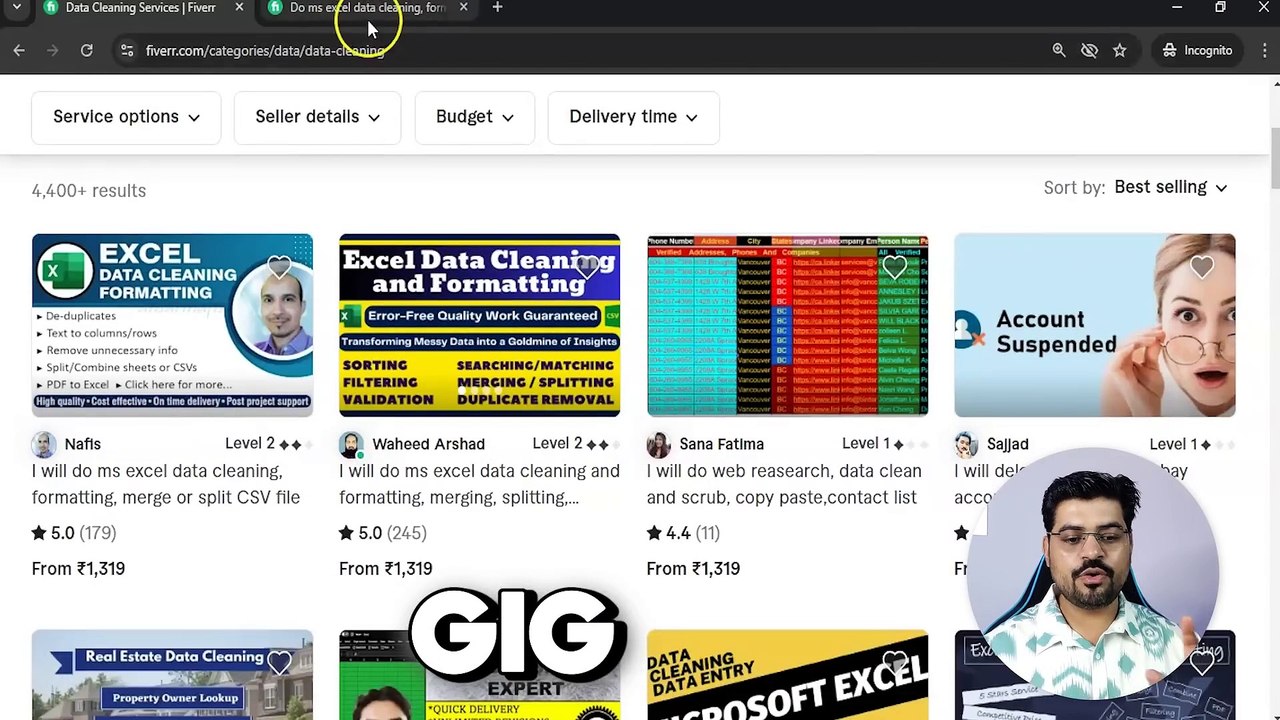
Task: Open the Incognito profile indicator
Action: [1197, 50]
